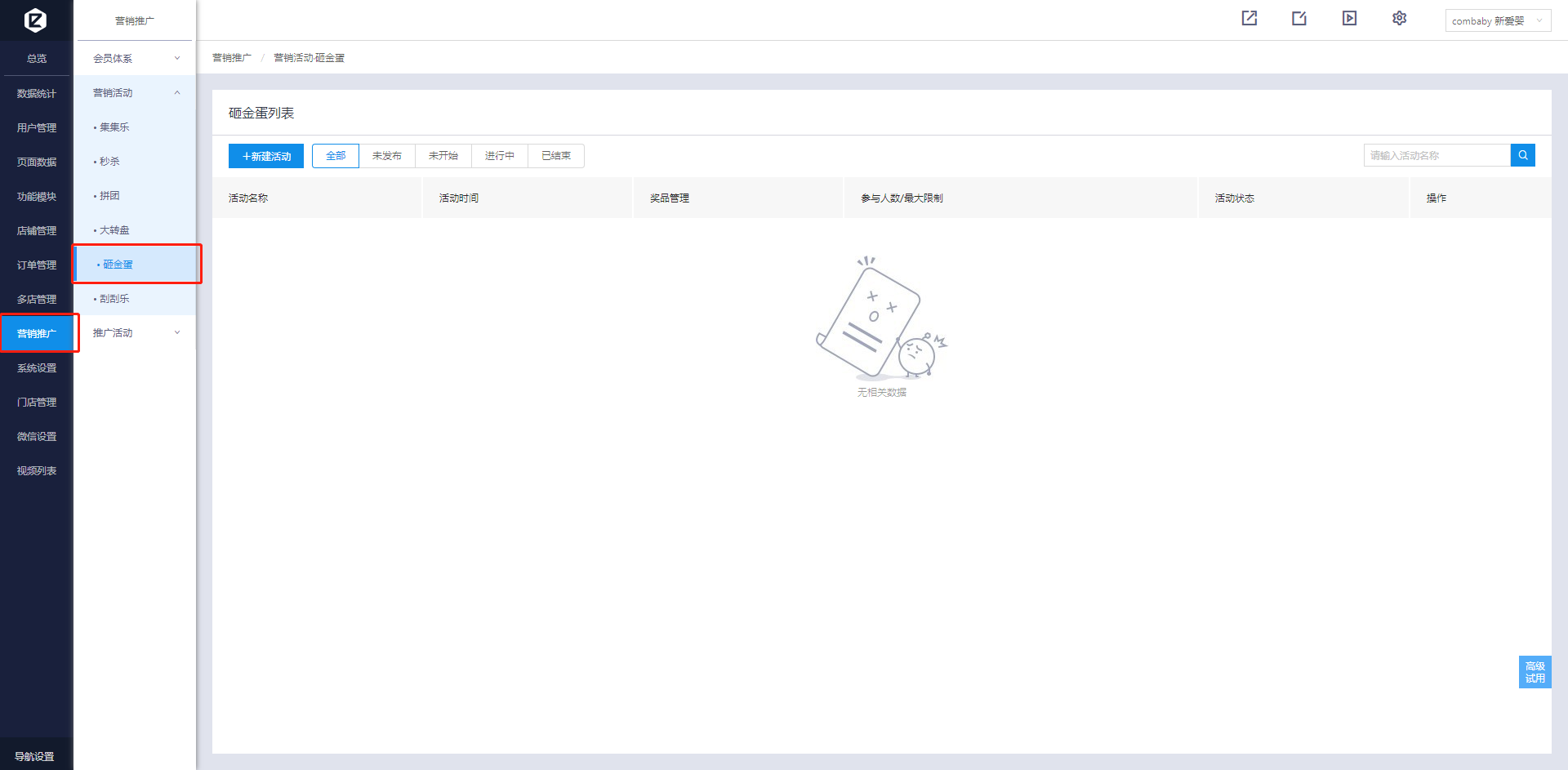Show 已结束 activities
The image size is (1568, 770).
tap(555, 155)
